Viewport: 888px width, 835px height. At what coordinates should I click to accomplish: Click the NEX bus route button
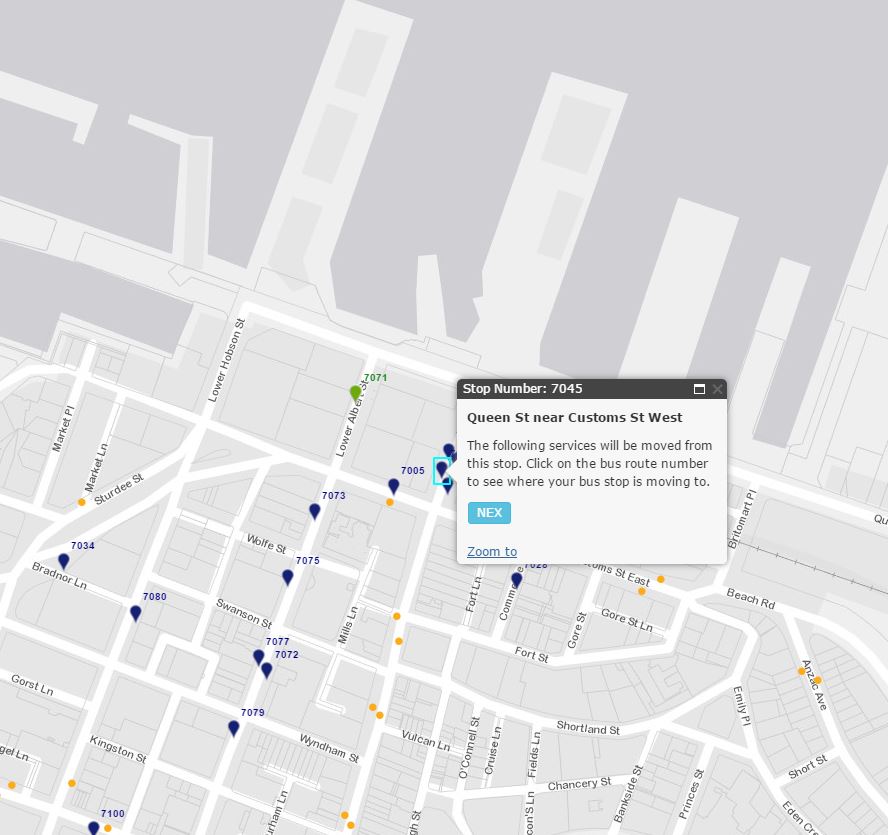(x=489, y=513)
